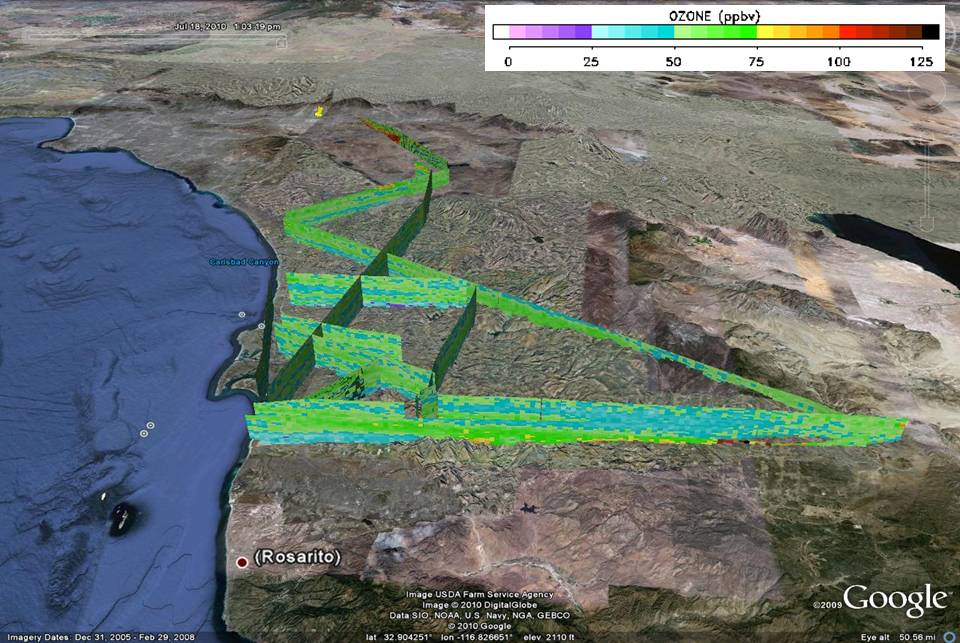Click the elev 2110 ft readout
The image size is (960, 643).
pos(549,637)
